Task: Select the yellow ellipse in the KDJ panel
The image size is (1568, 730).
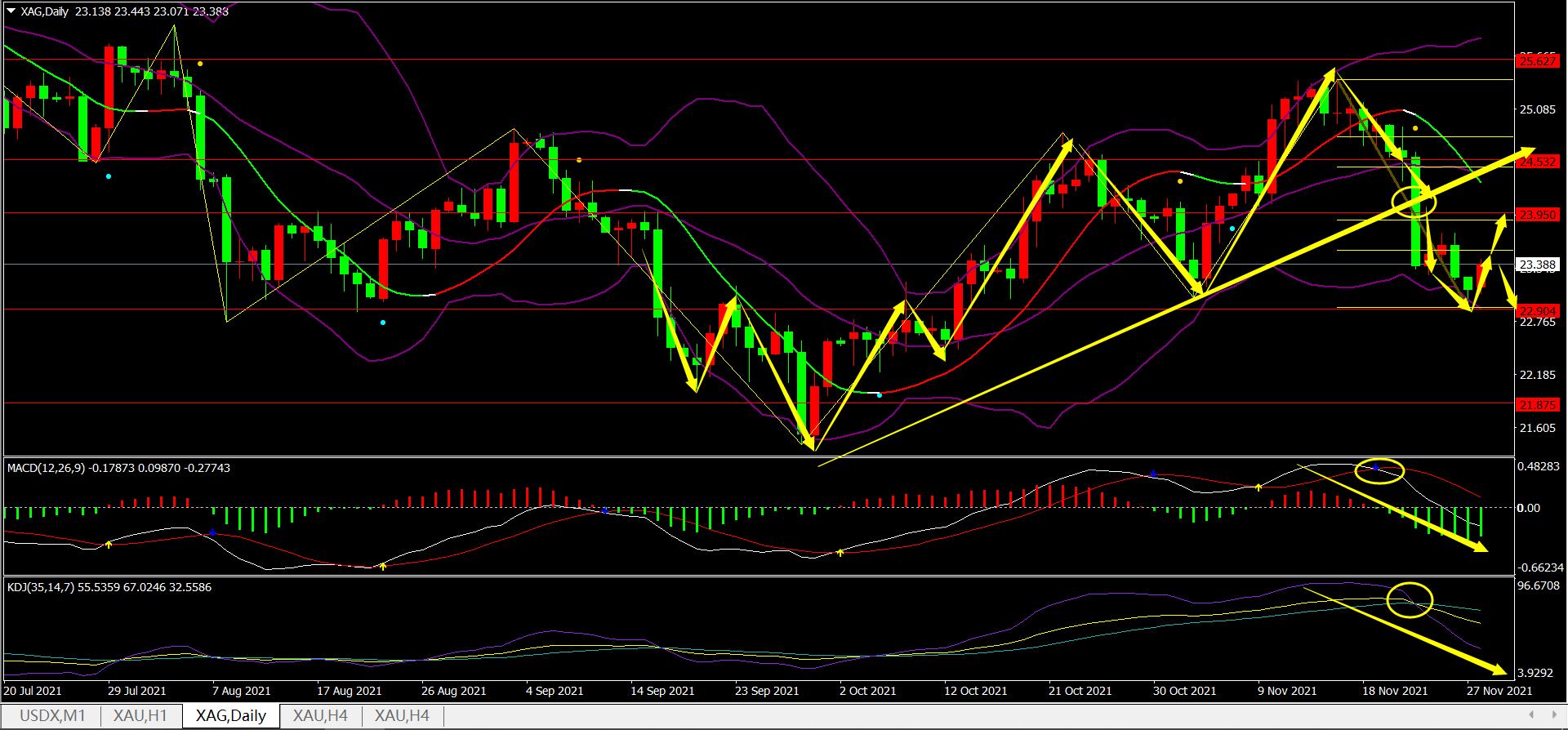Action: coord(1410,600)
